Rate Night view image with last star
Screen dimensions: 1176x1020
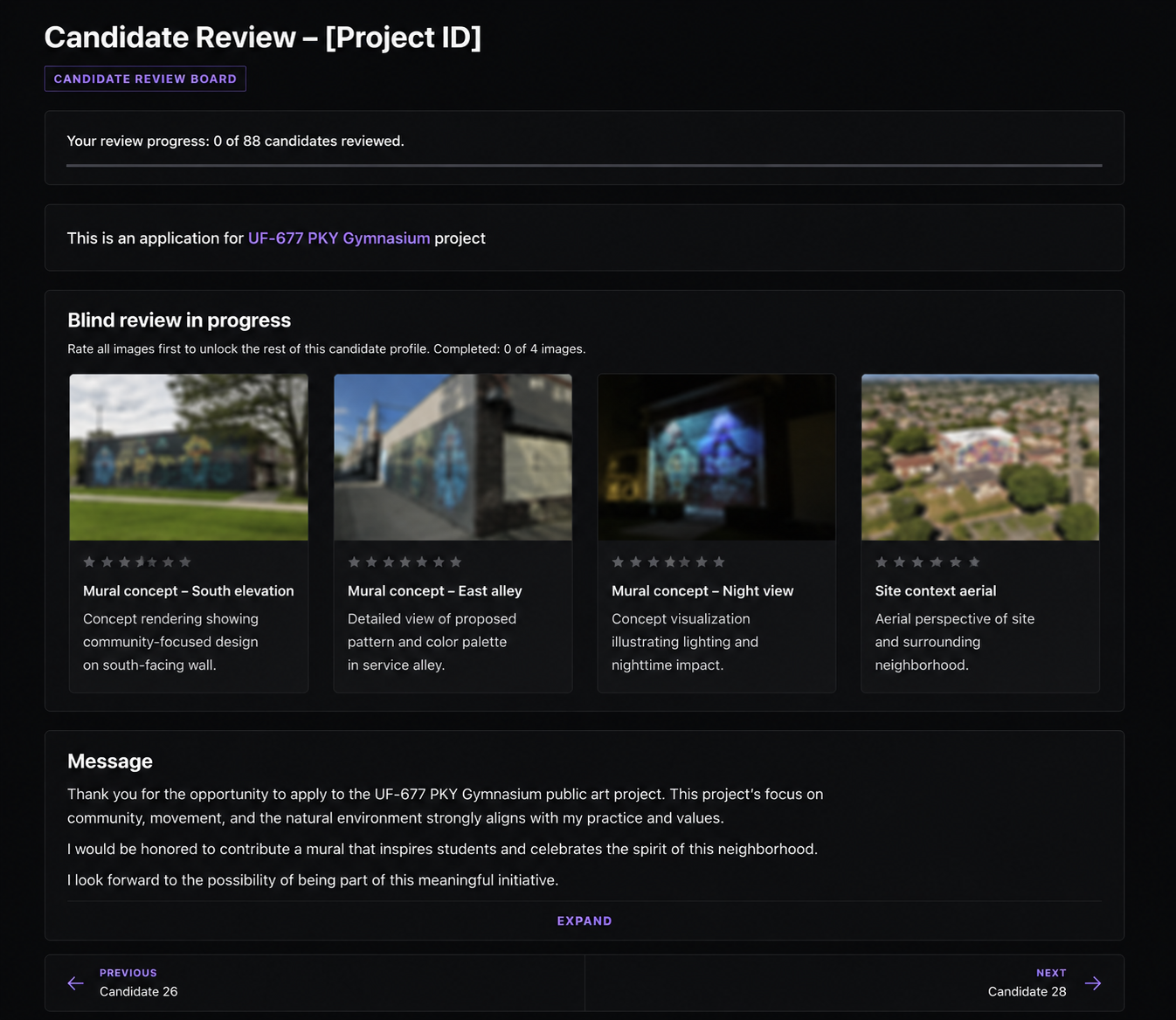point(719,562)
